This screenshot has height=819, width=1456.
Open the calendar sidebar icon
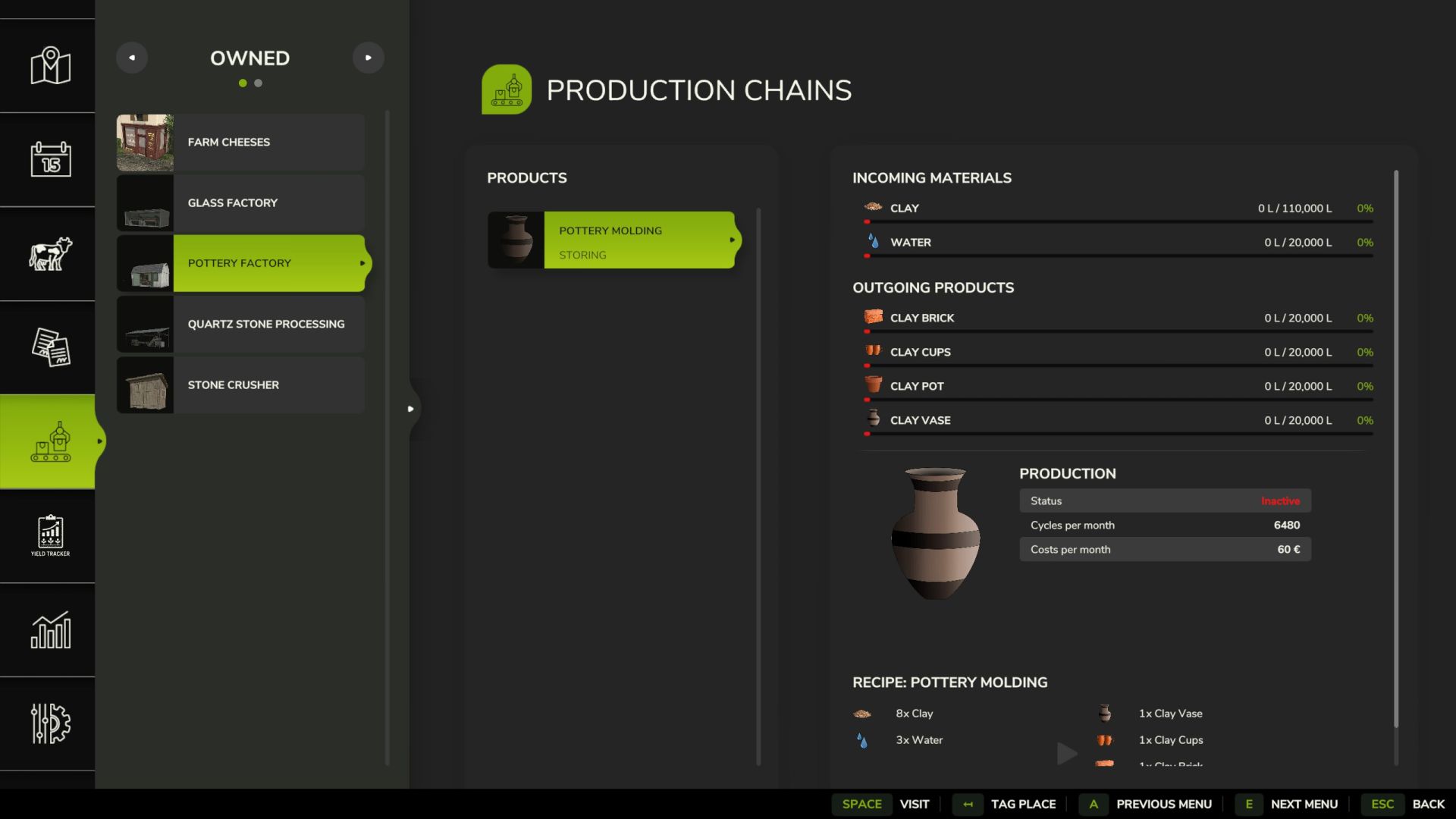[50, 159]
